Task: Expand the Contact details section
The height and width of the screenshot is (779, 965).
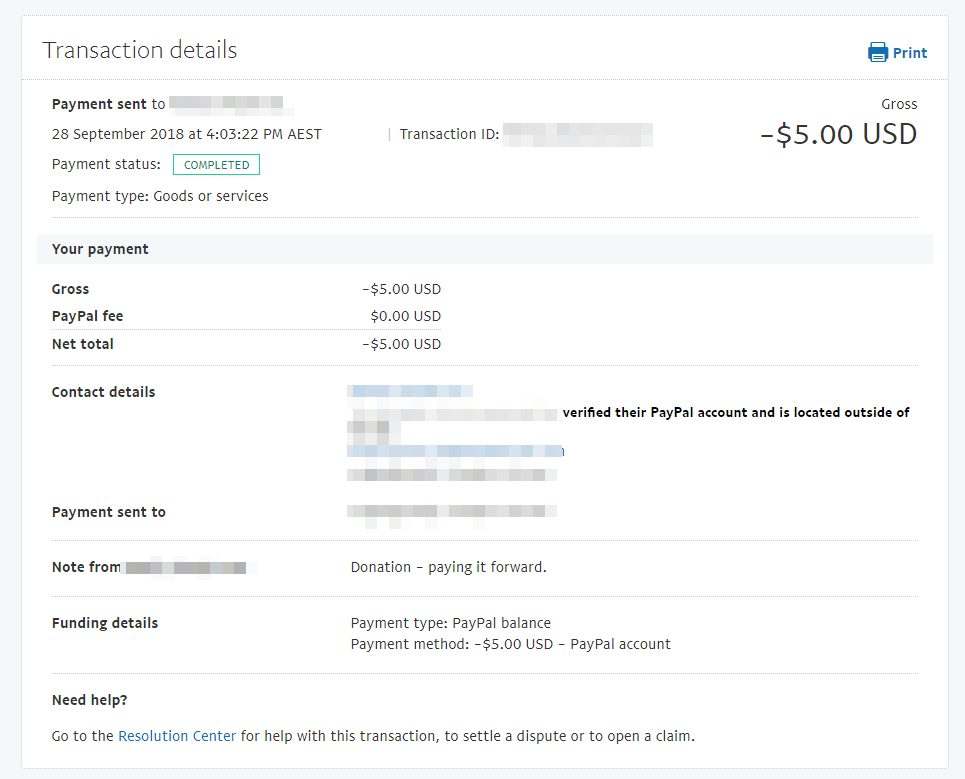Action: point(103,391)
